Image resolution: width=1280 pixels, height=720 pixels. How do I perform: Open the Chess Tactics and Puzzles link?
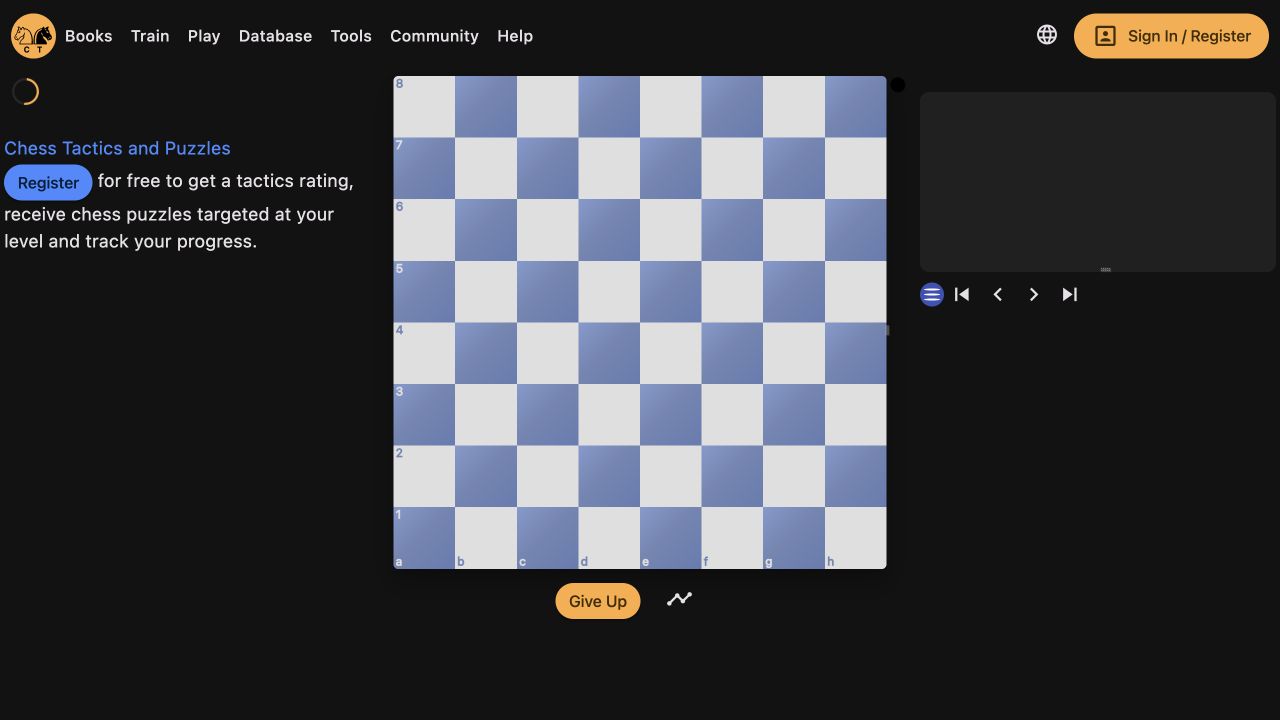click(117, 148)
